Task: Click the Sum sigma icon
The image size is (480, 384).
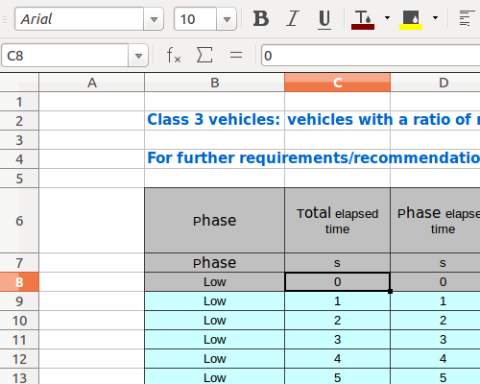Action: tap(204, 55)
